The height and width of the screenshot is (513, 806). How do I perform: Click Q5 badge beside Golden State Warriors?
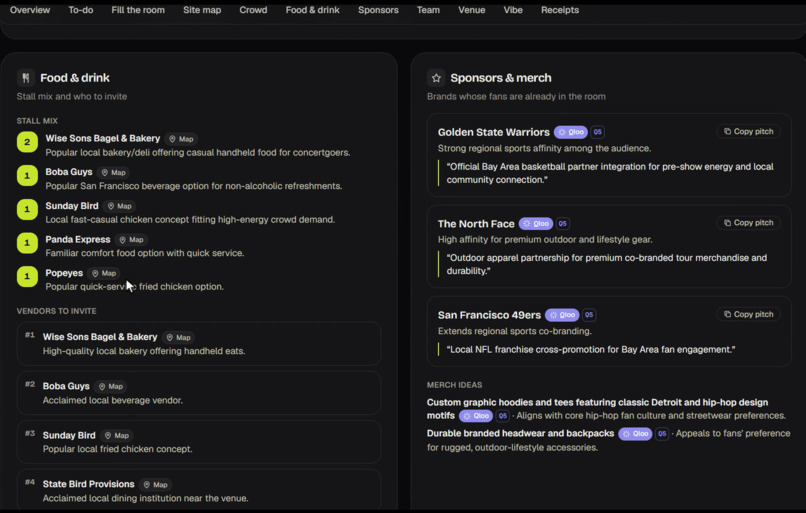(x=597, y=132)
